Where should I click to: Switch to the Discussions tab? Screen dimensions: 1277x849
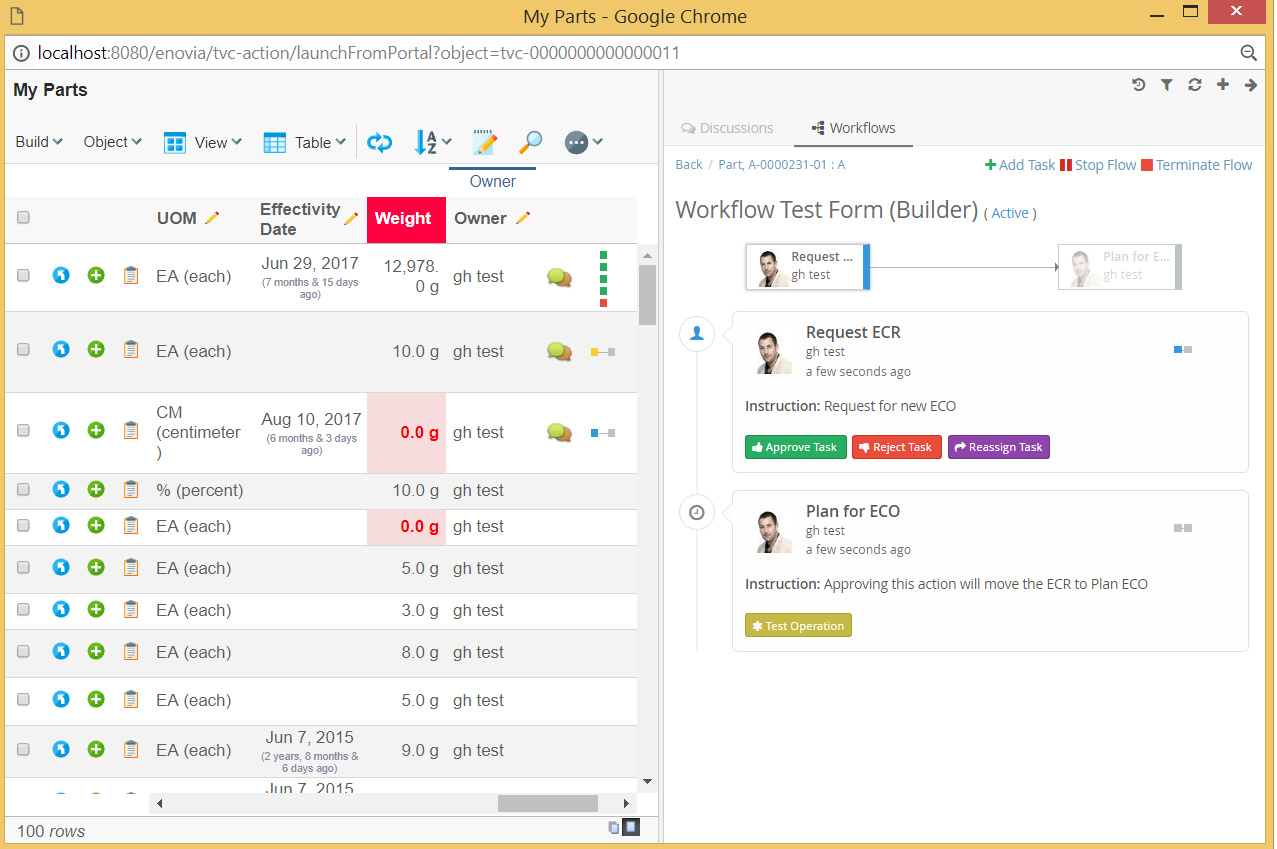(727, 128)
